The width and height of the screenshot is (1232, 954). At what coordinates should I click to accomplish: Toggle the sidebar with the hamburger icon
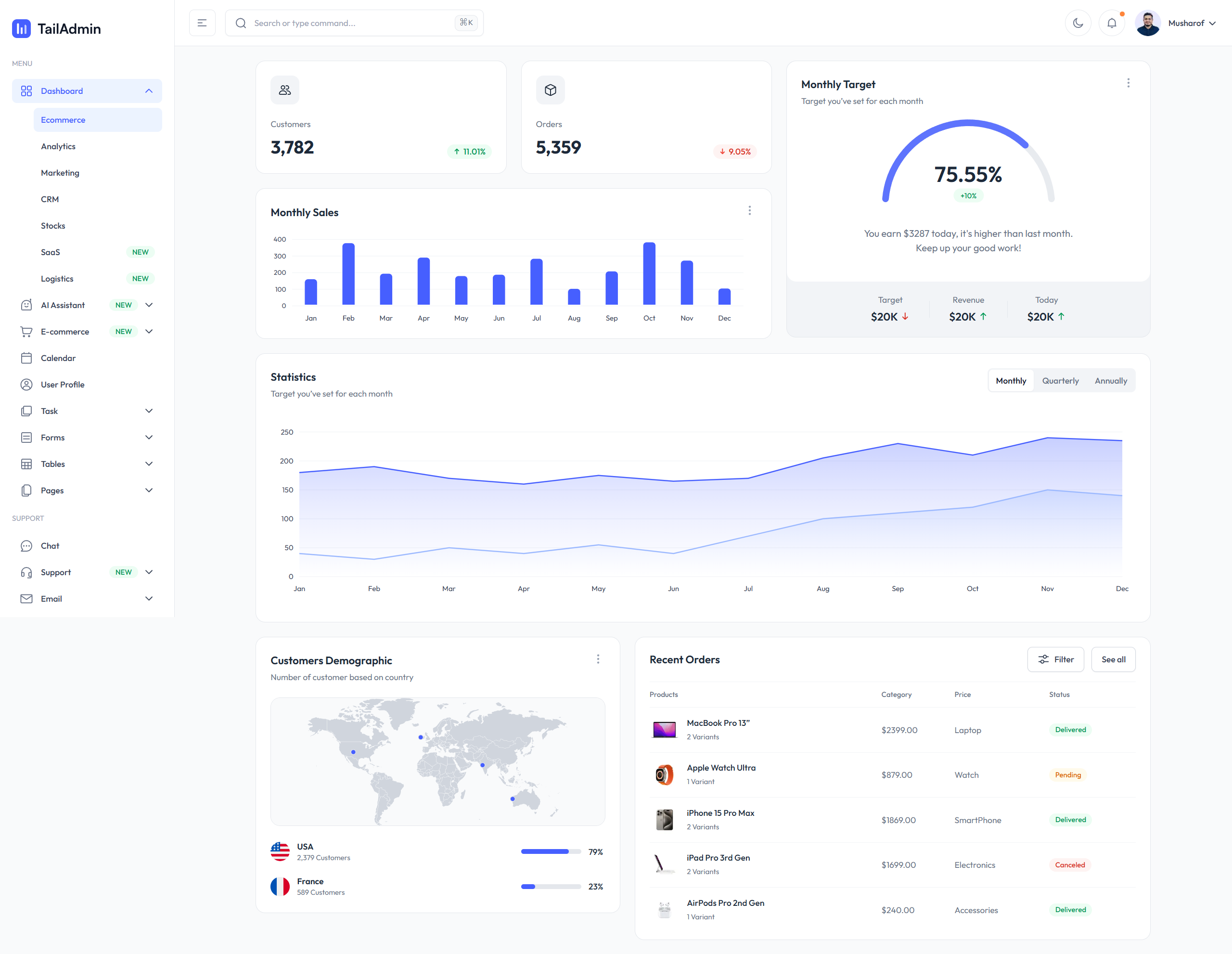[x=202, y=23]
